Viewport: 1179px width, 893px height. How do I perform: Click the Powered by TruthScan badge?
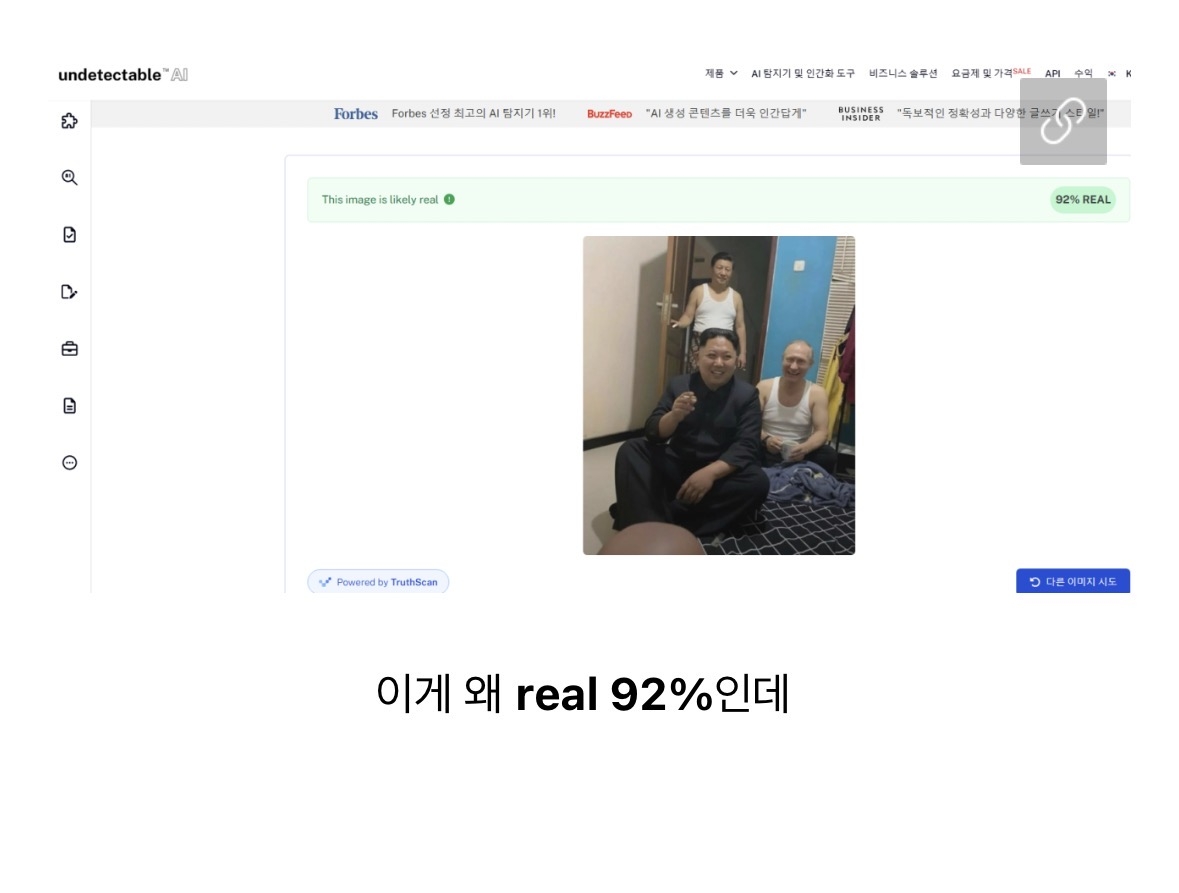coord(378,582)
